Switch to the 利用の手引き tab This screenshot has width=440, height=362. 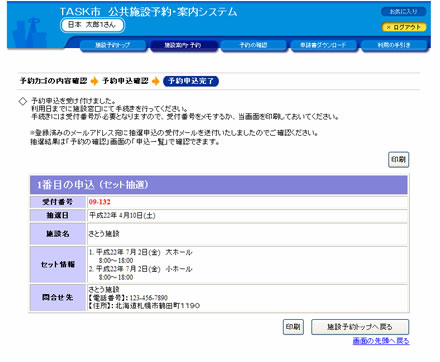394,45
